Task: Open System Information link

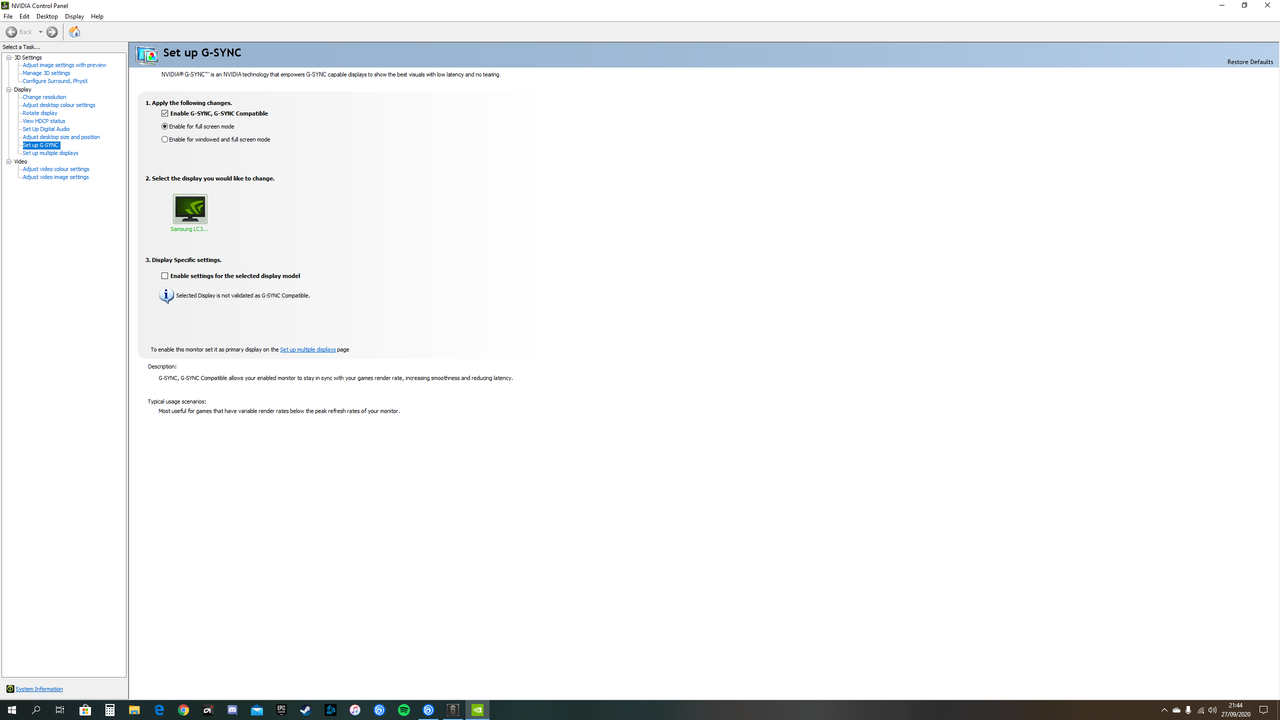Action: point(39,689)
